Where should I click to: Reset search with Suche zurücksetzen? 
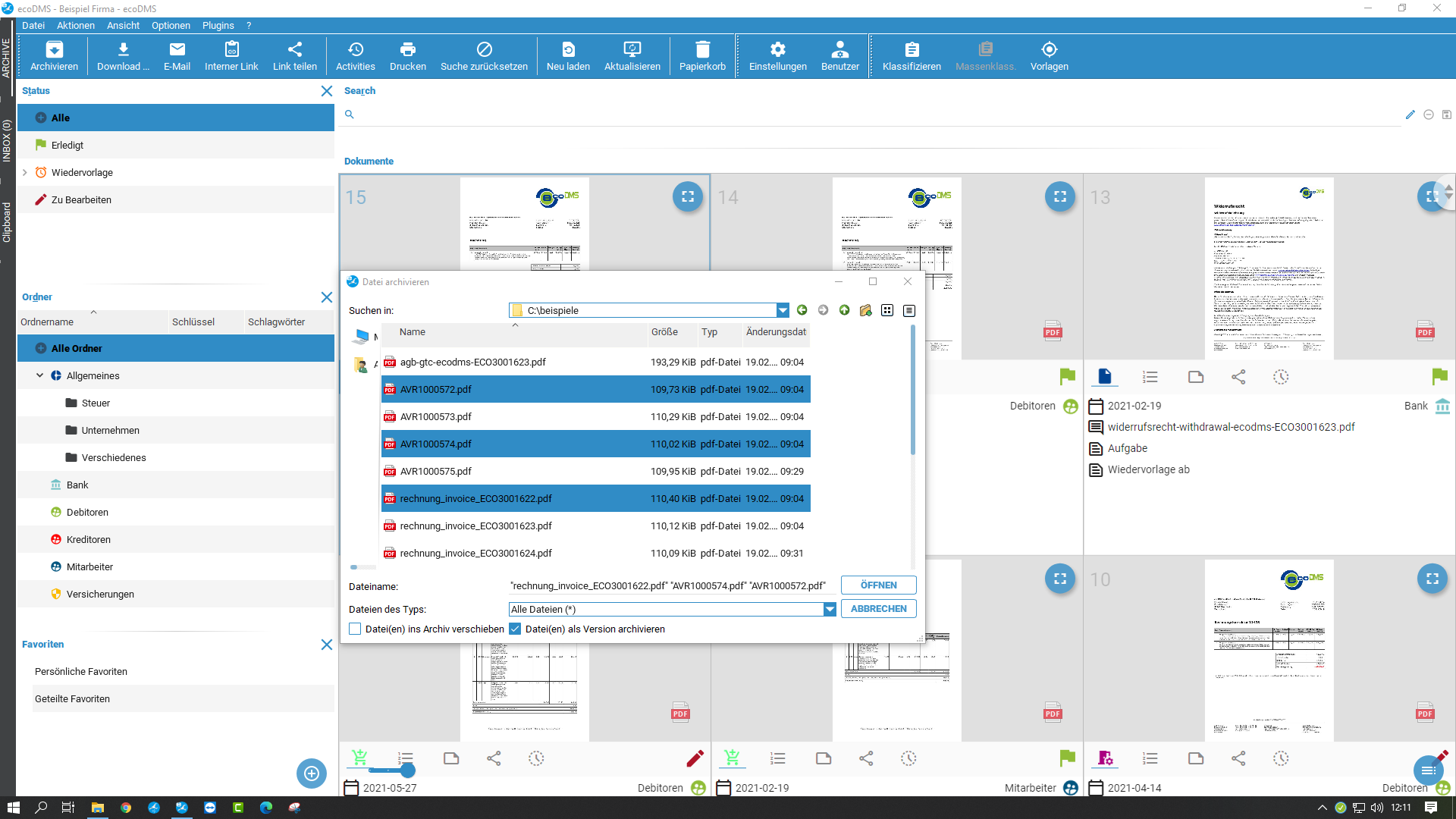coord(484,56)
